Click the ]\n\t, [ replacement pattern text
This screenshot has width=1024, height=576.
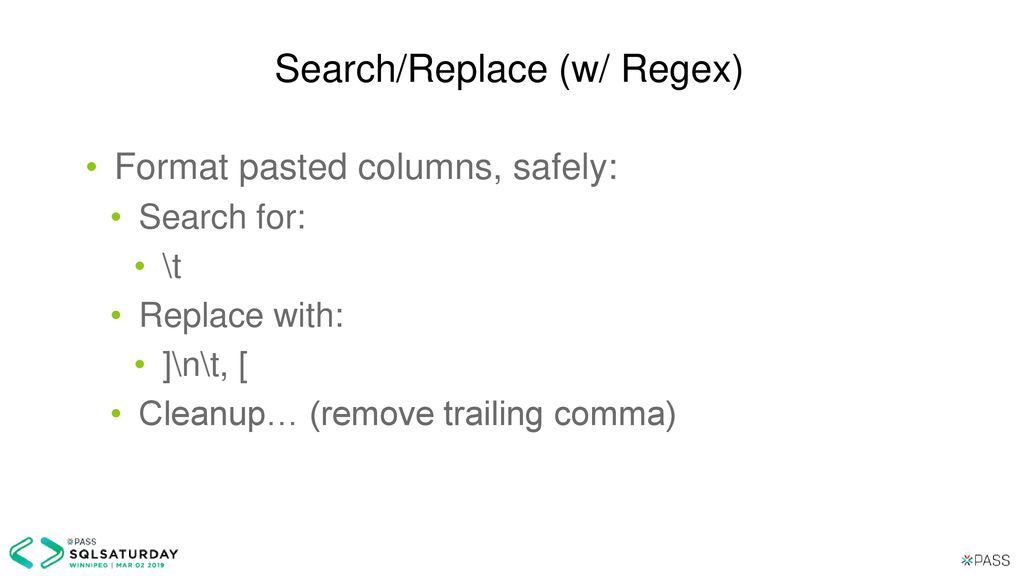tap(205, 365)
